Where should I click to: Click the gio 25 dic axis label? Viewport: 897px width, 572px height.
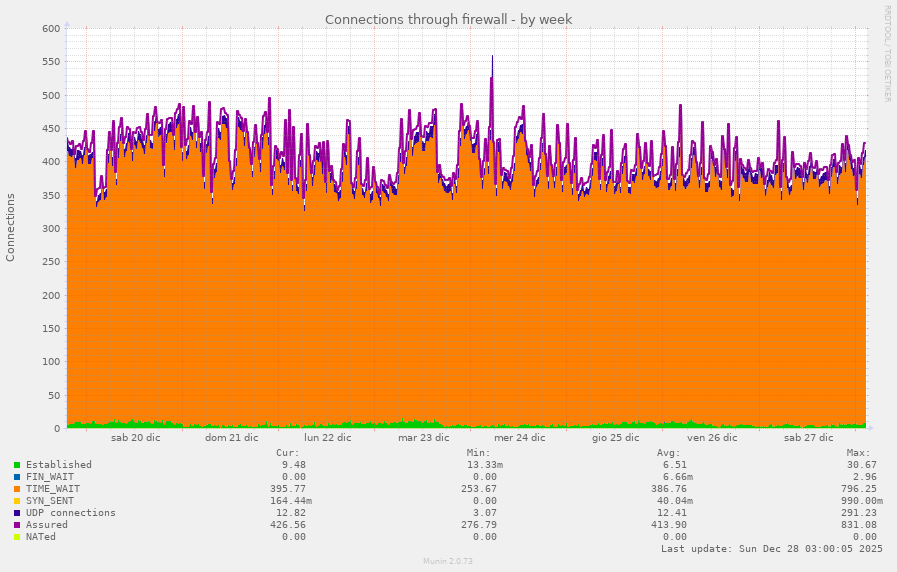(x=616, y=438)
